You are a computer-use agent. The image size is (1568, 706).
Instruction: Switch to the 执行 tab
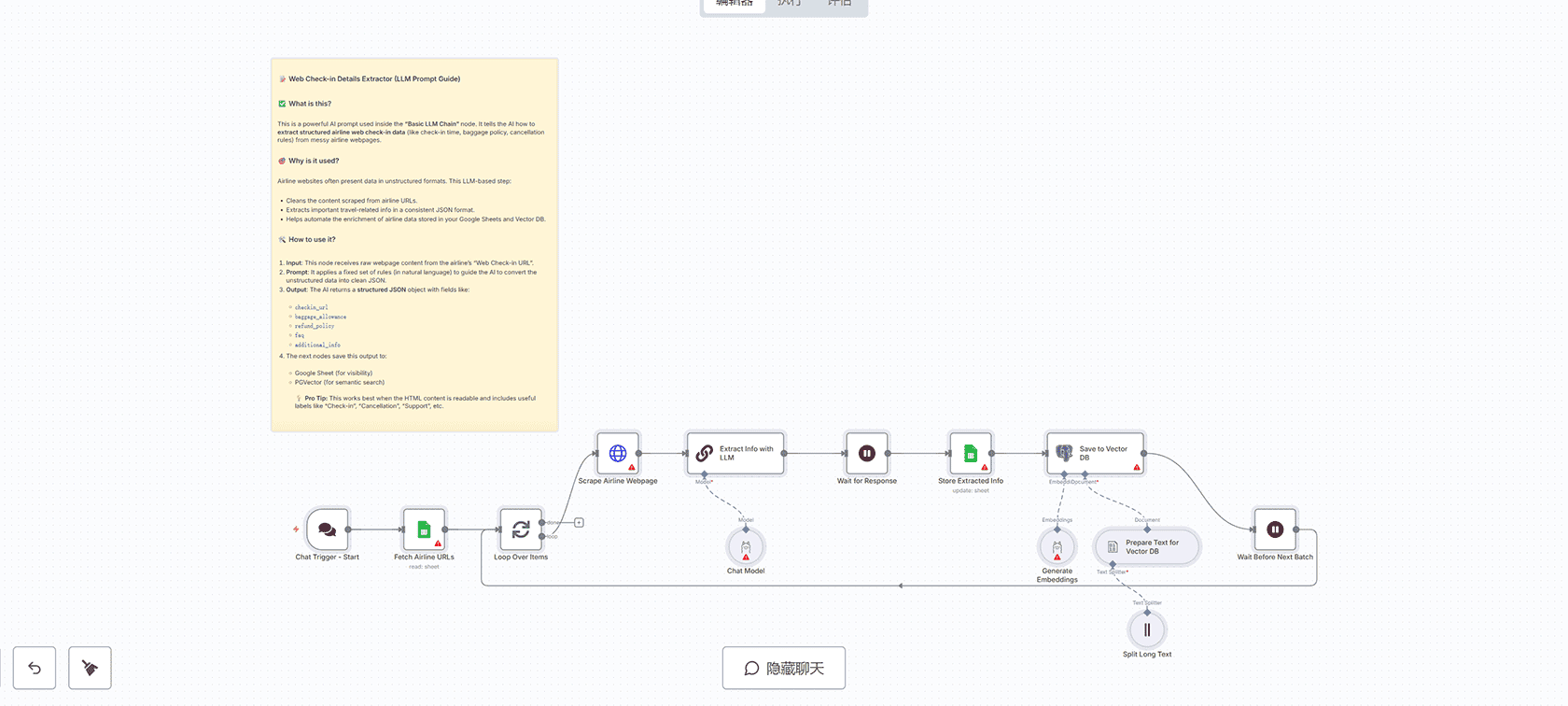pyautogui.click(x=790, y=4)
